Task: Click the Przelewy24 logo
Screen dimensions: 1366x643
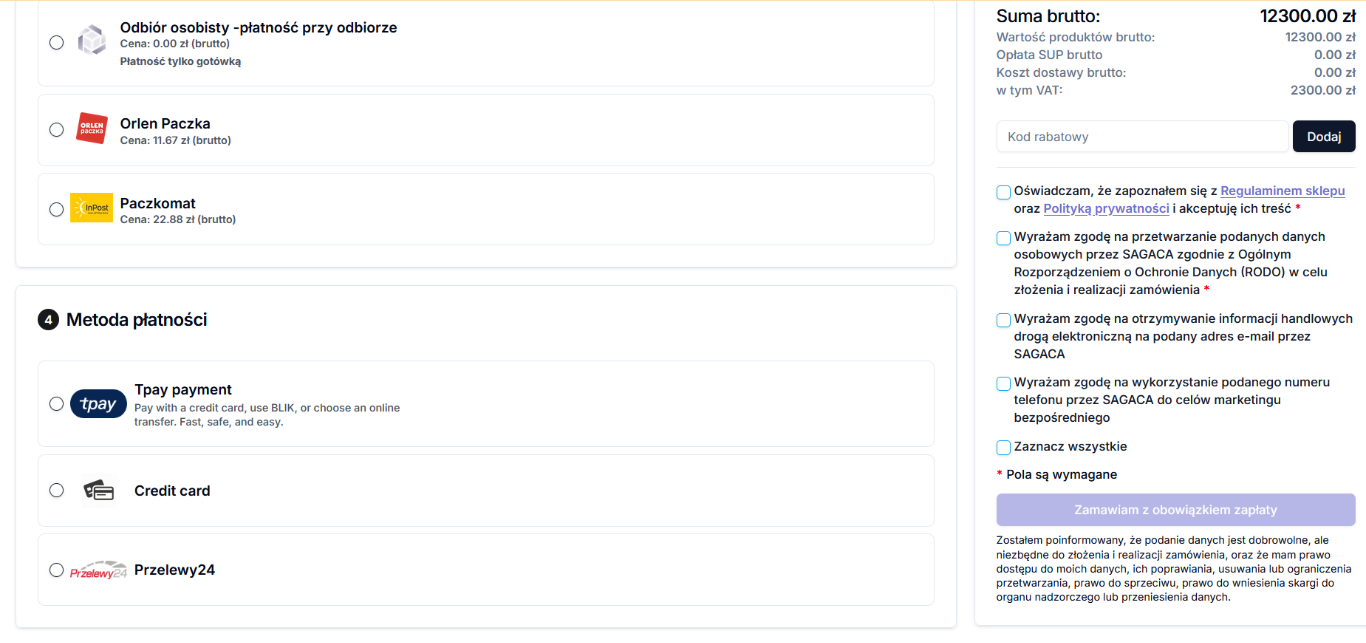Action: tap(98, 570)
